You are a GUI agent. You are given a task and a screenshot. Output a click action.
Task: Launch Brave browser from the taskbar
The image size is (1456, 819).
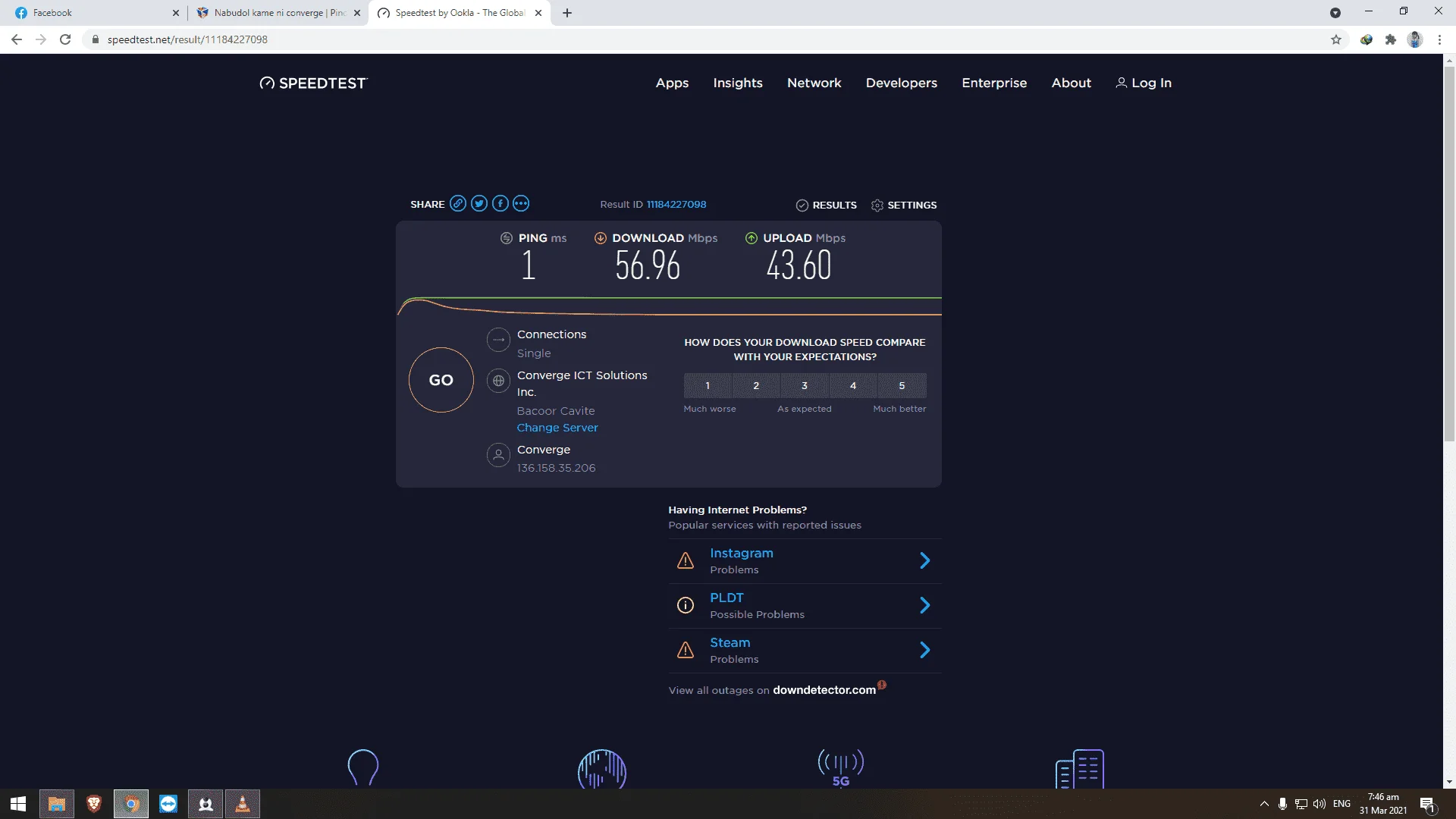(x=94, y=804)
